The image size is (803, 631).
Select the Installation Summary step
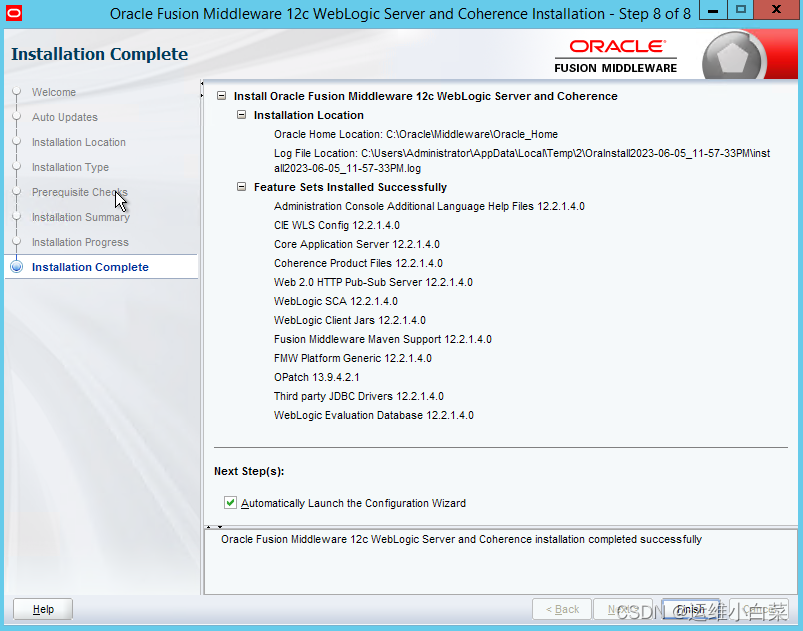click(x=80, y=217)
